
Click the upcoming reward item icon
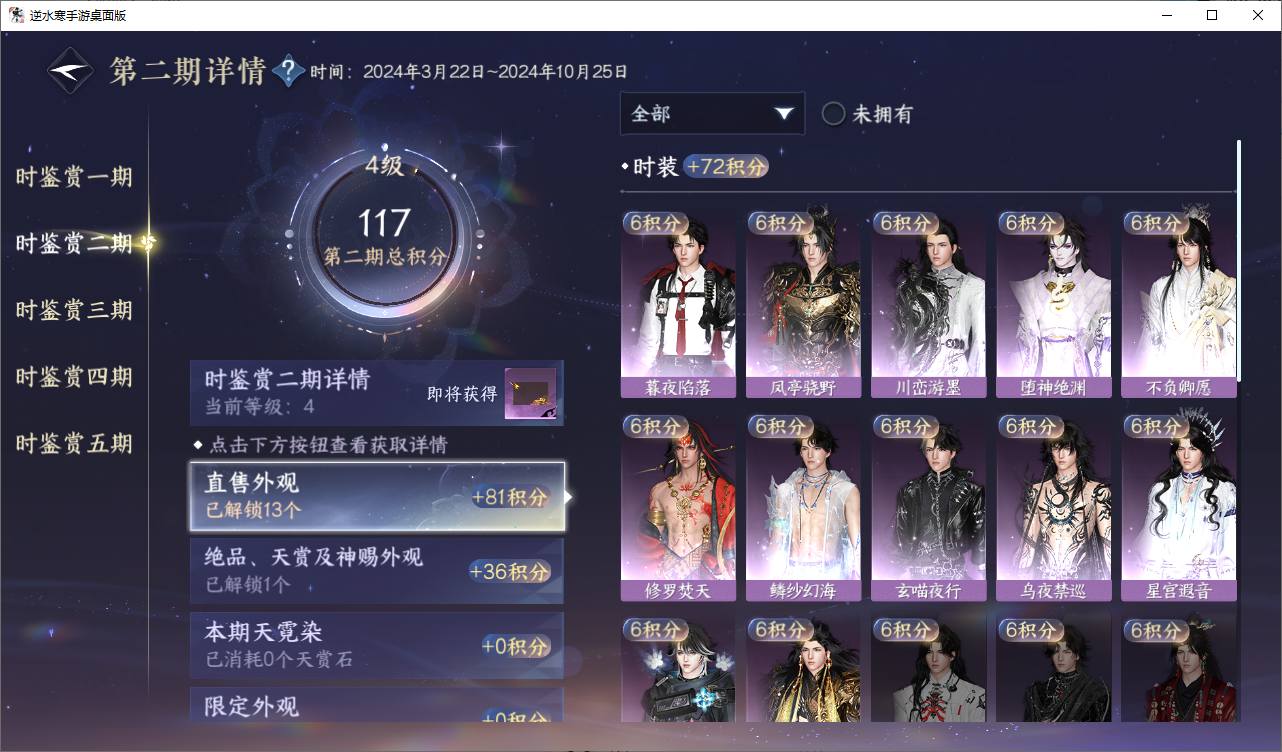(530, 393)
